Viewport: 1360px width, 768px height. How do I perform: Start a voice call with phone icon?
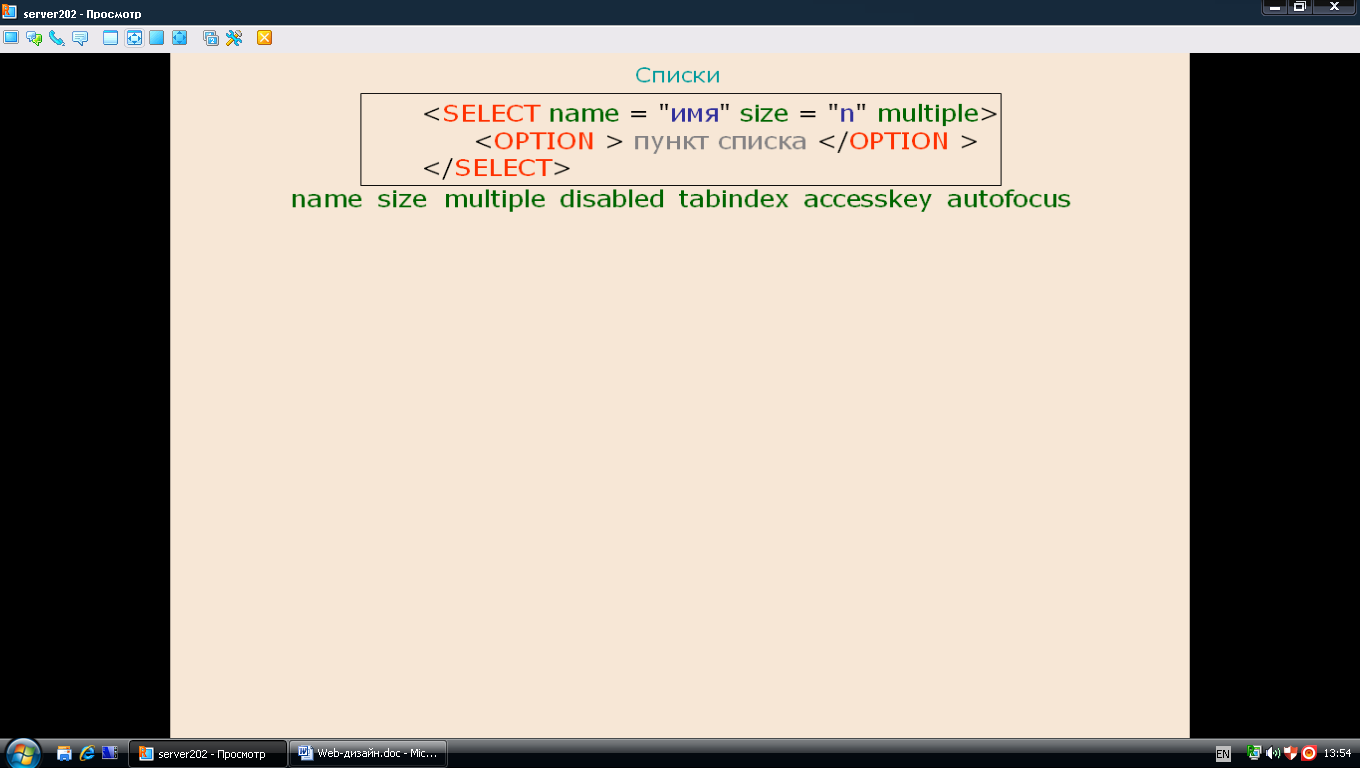(57, 38)
